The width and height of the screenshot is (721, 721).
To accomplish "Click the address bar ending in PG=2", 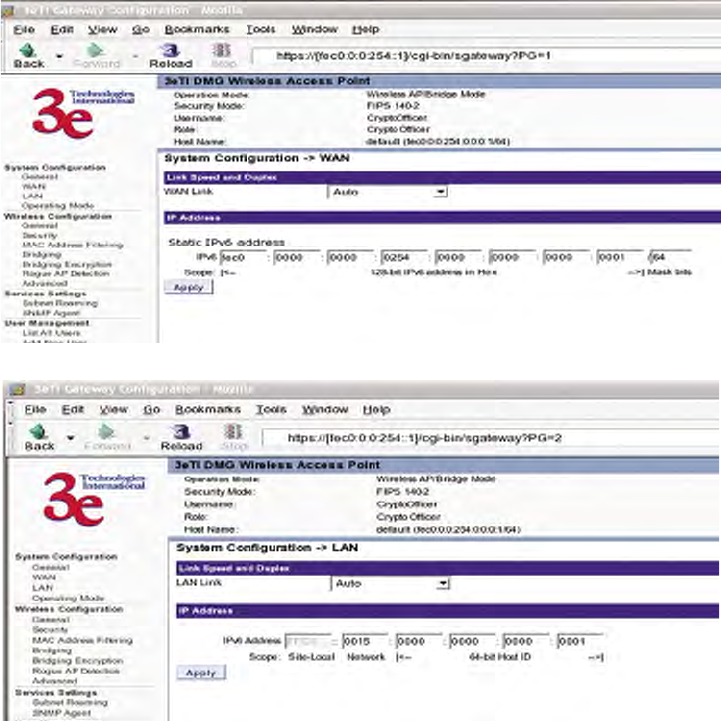I will pos(491,438).
